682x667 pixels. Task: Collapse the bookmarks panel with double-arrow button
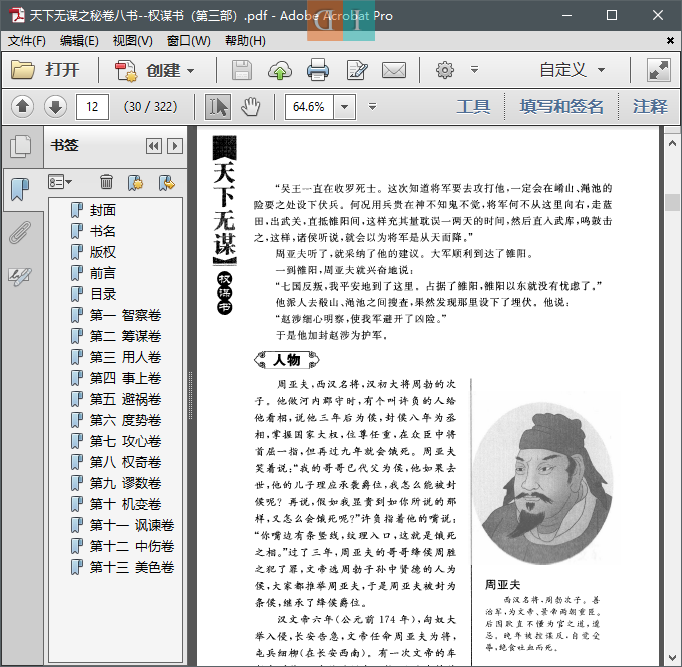154,146
